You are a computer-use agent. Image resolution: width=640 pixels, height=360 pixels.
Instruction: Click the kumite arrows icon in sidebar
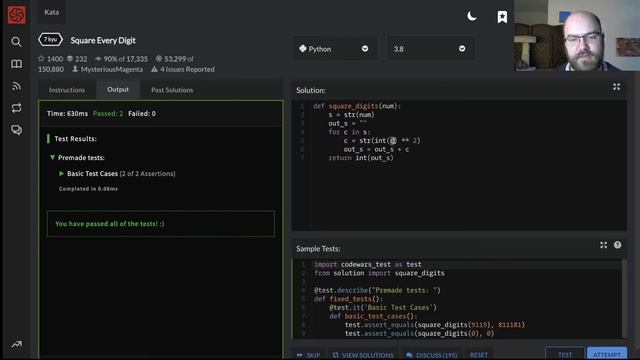(16, 108)
